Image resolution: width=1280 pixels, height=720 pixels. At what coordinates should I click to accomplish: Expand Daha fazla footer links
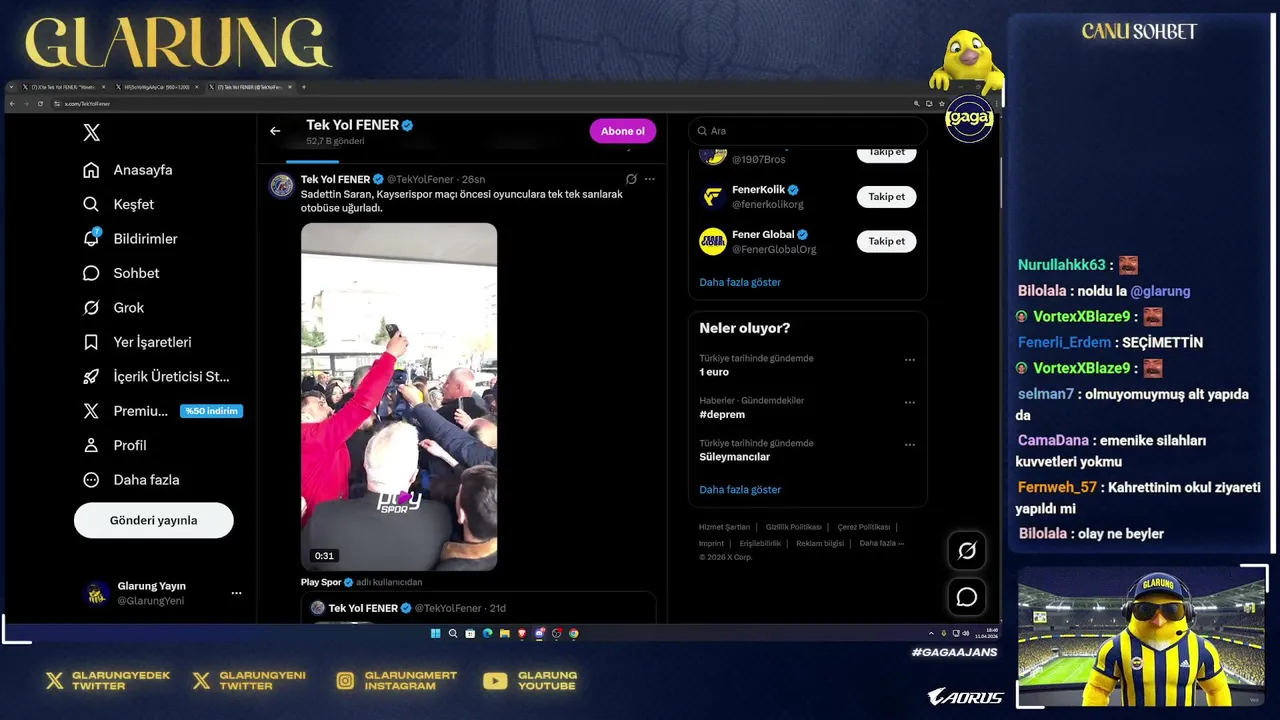coord(881,543)
